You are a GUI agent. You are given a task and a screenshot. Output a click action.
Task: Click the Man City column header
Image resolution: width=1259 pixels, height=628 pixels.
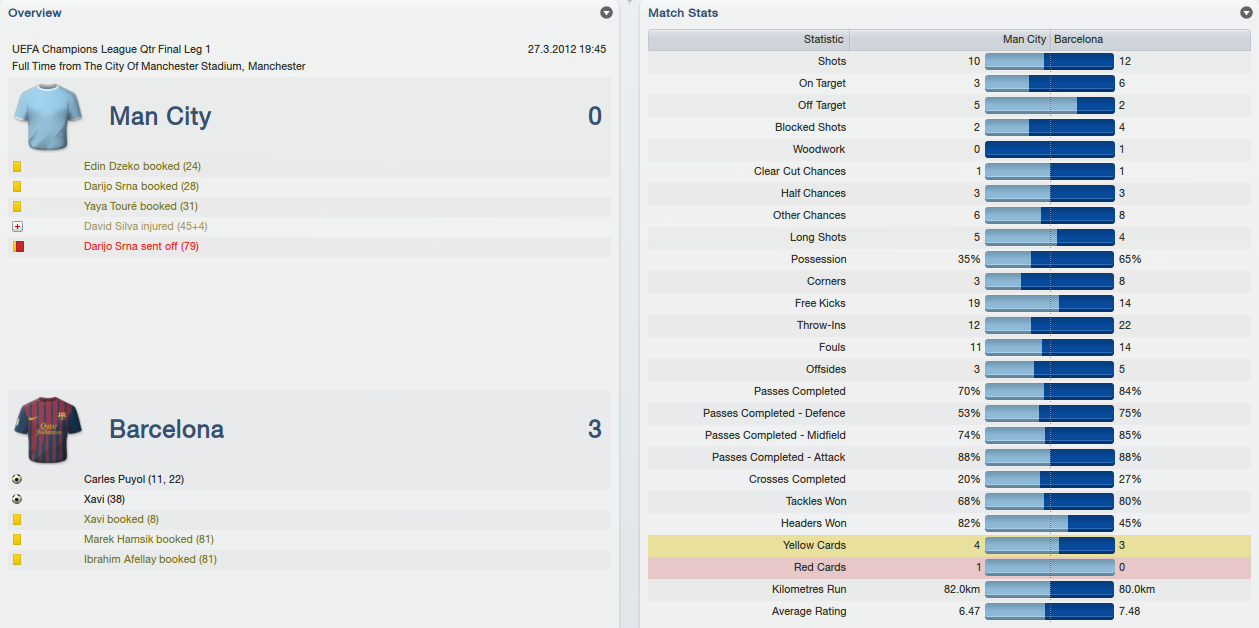[x=950, y=40]
